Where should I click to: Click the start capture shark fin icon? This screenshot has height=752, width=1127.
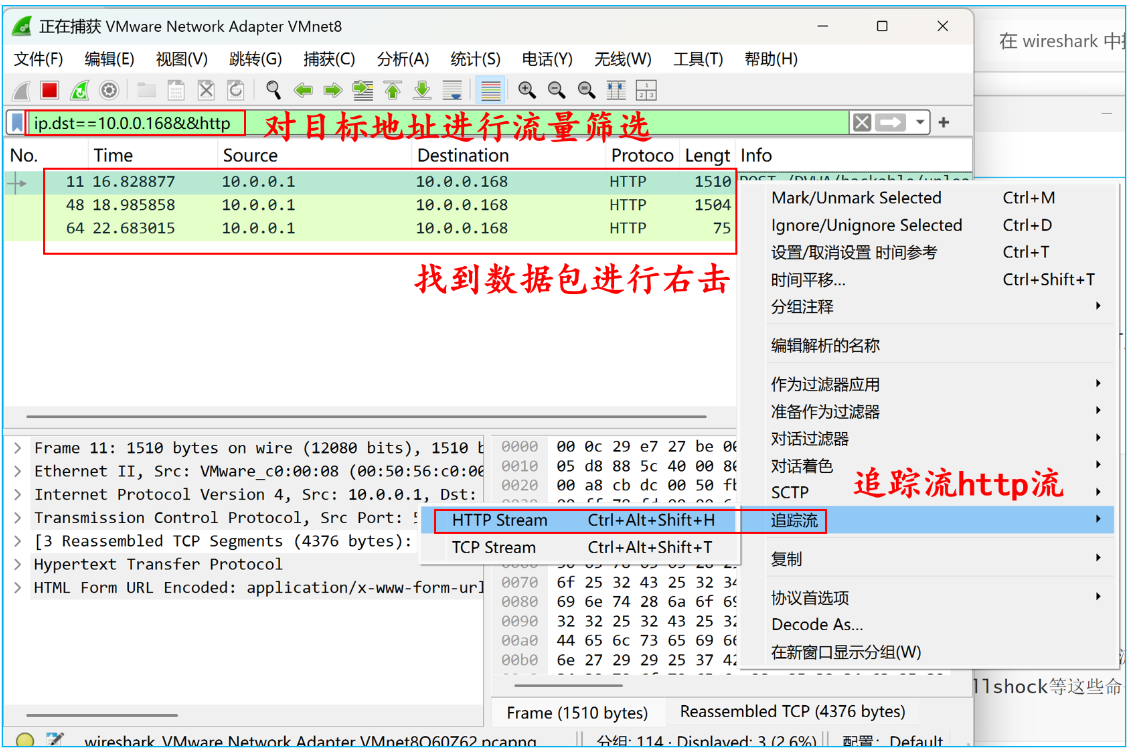click(x=22, y=91)
